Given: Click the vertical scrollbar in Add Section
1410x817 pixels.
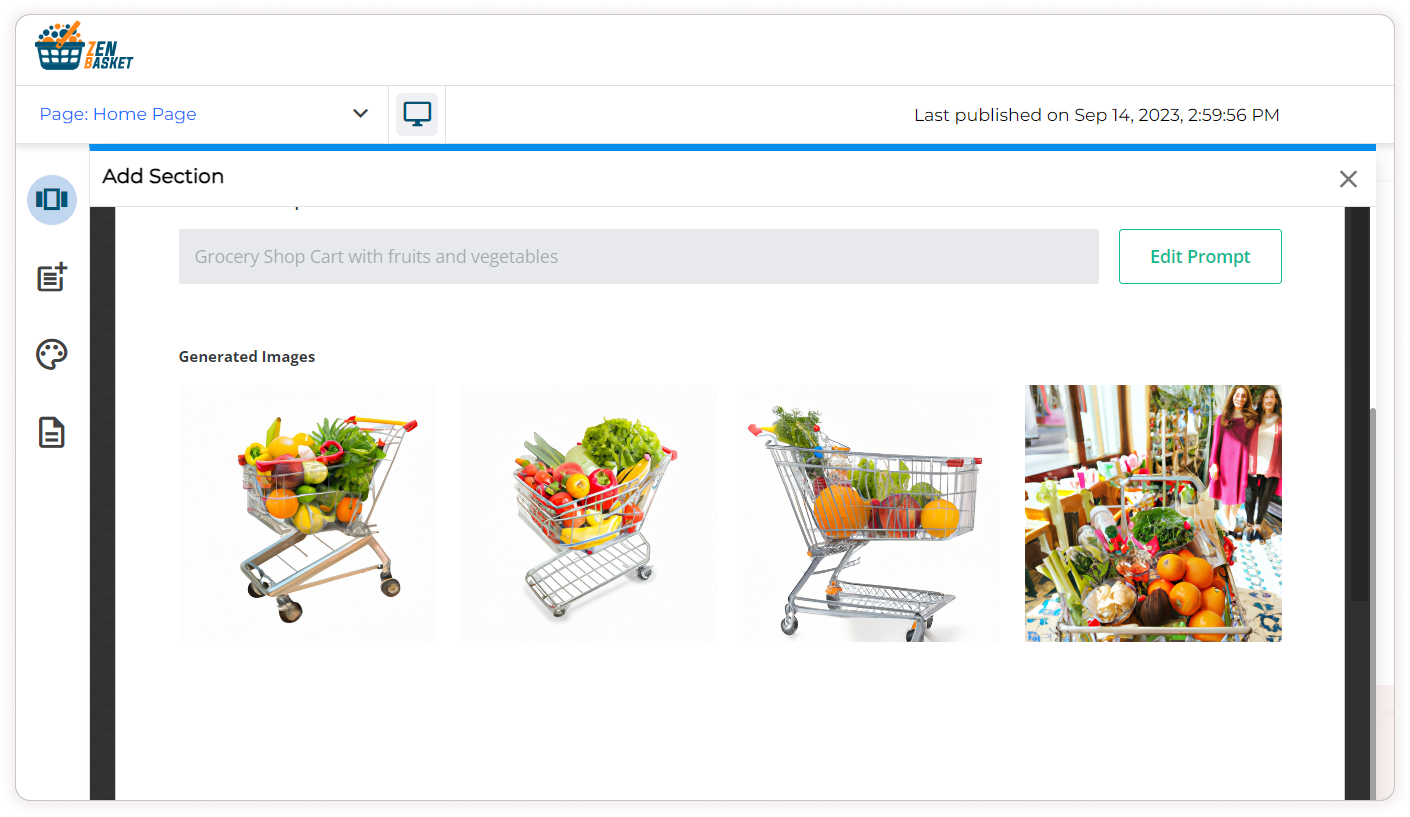Looking at the screenshot, I should point(1358,505).
